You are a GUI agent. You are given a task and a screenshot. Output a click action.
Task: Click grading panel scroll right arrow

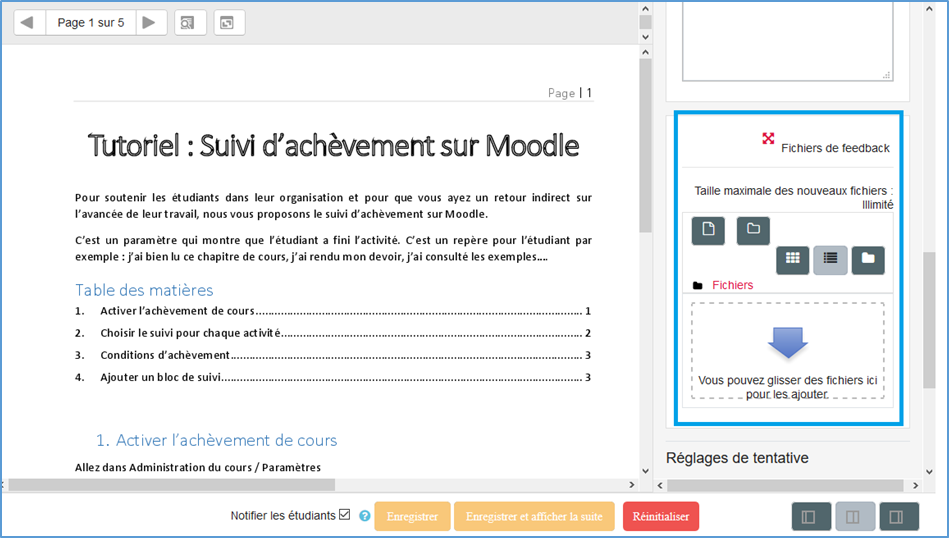[915, 485]
